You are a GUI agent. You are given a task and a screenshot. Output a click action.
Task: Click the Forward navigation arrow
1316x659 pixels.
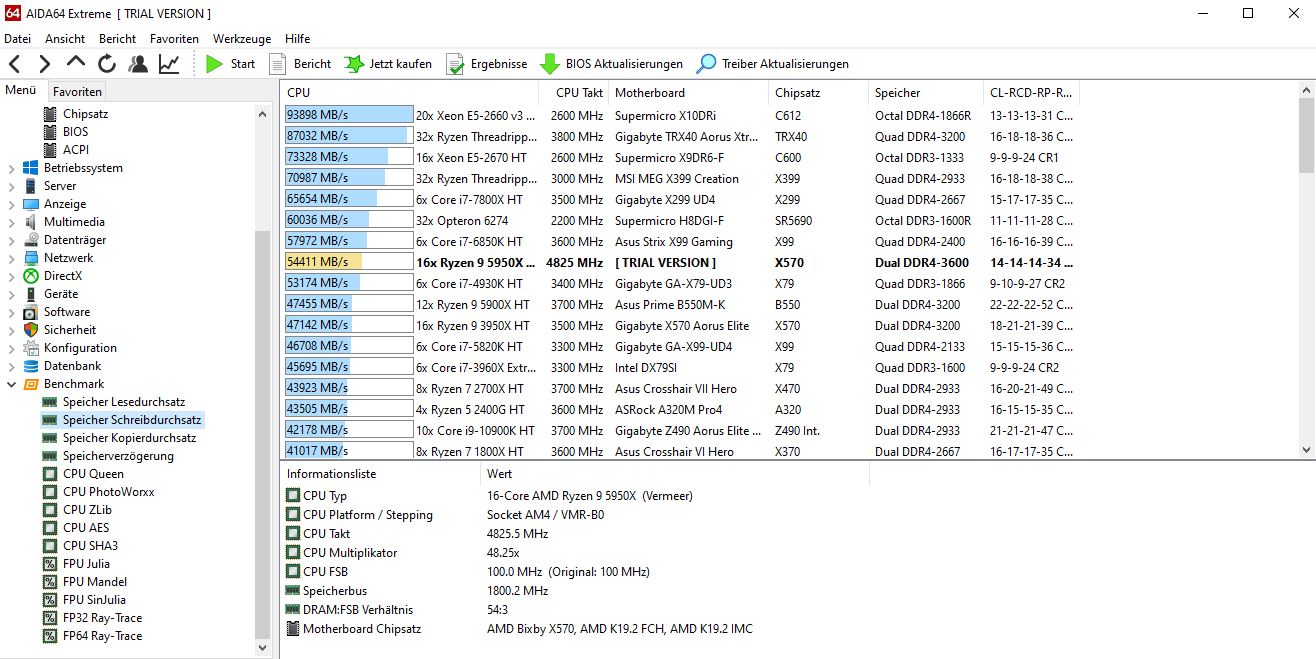point(44,64)
